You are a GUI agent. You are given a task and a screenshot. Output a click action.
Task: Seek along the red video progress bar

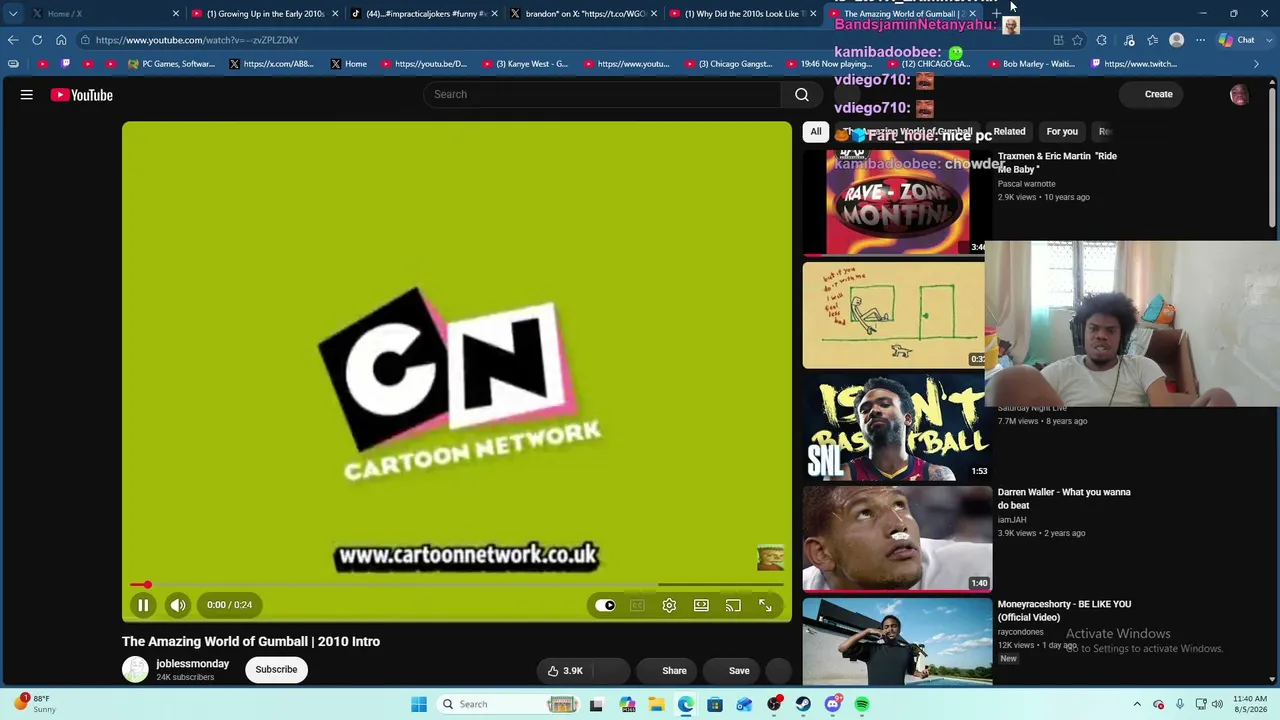click(456, 585)
